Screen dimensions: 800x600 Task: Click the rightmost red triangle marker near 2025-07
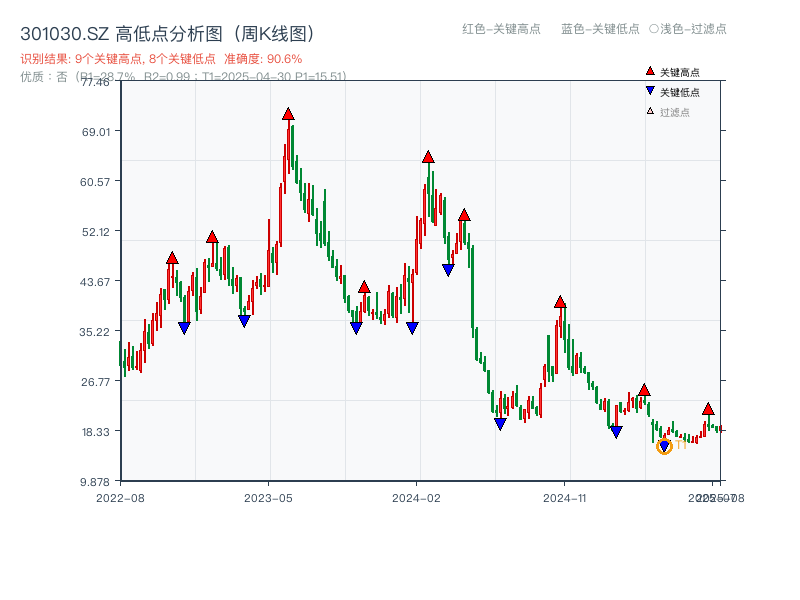(708, 409)
